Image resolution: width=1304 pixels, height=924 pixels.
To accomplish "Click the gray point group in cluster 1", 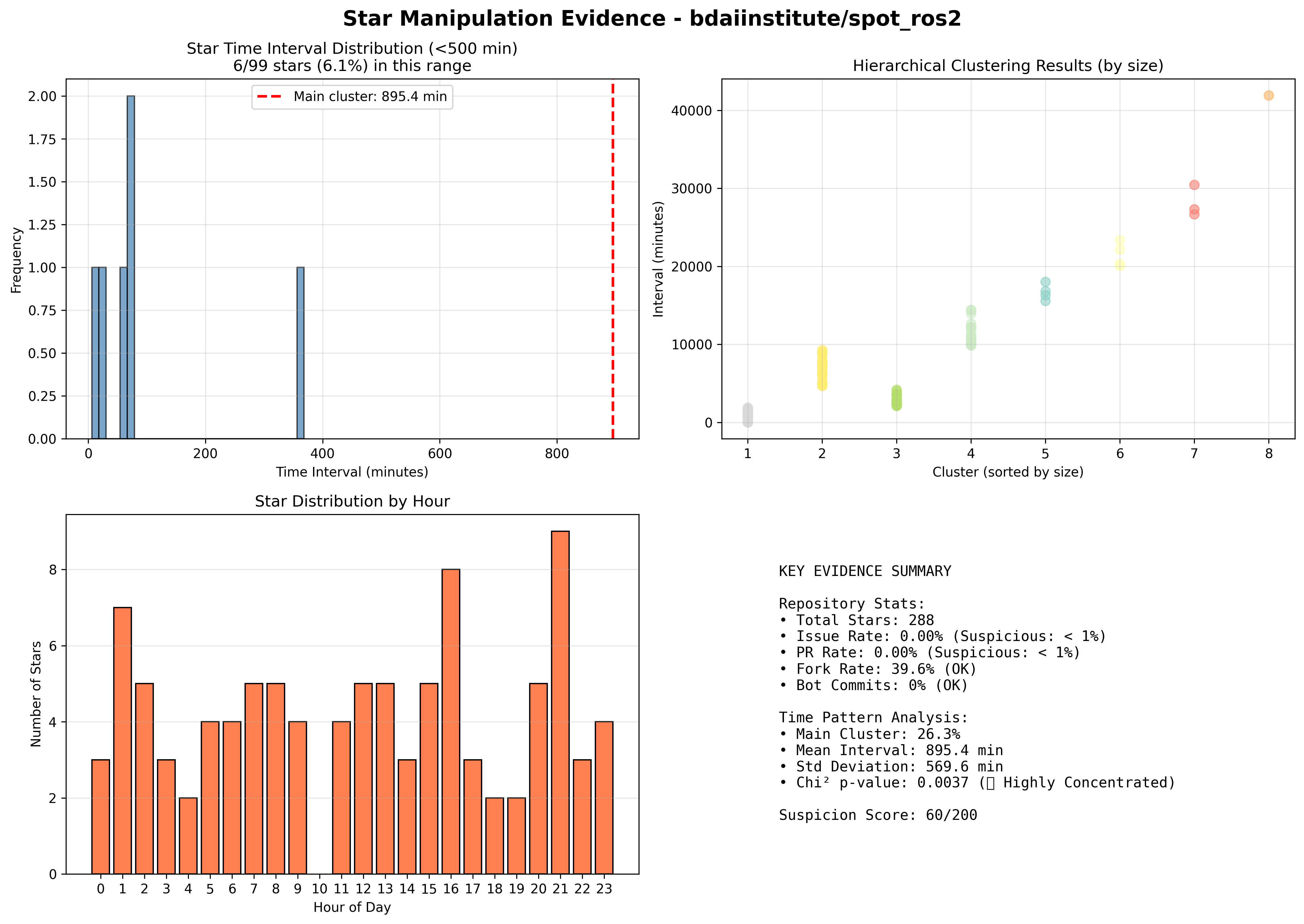I will tap(748, 415).
